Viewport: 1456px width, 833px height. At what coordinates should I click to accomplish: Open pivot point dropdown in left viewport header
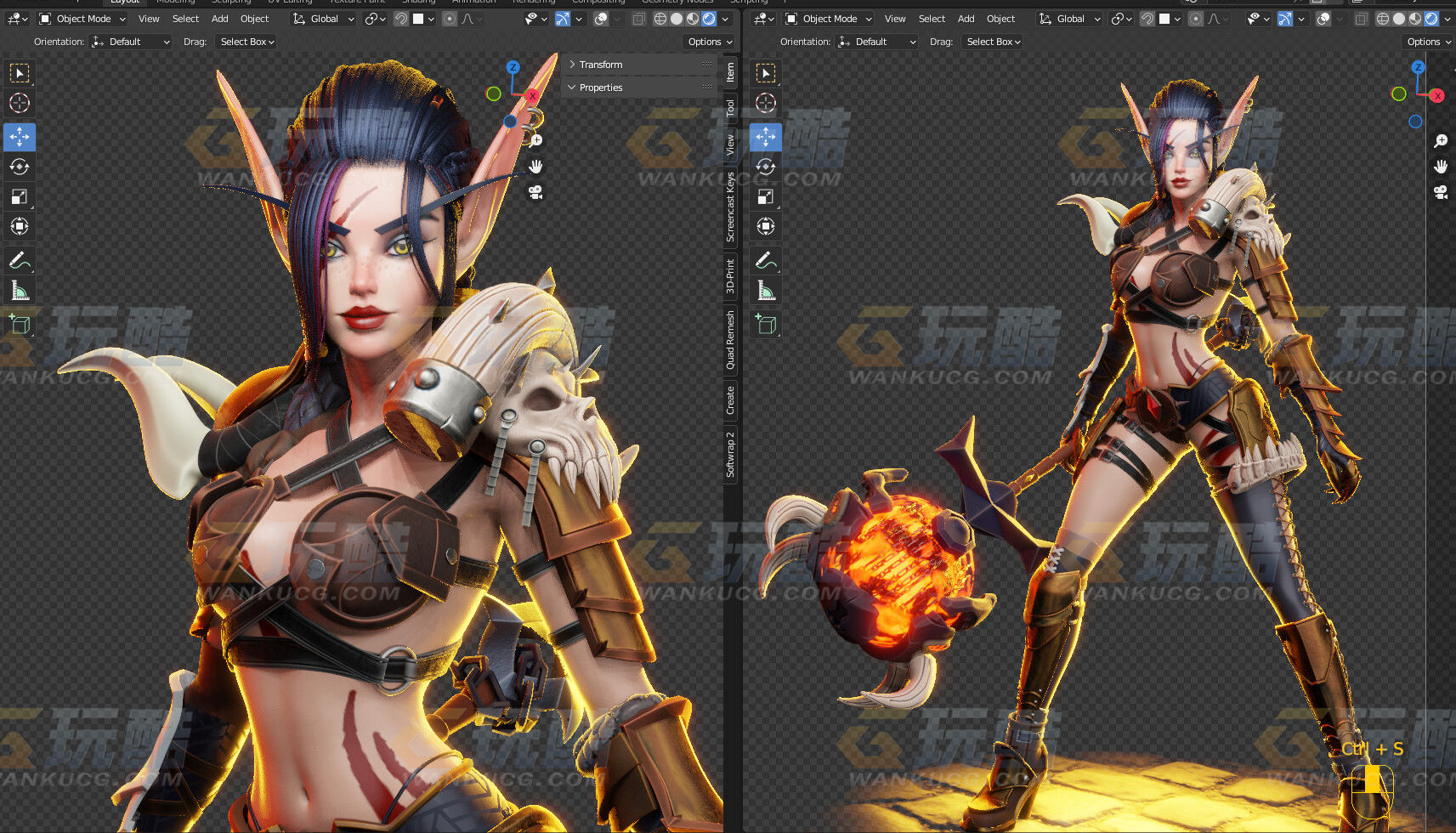(x=375, y=19)
